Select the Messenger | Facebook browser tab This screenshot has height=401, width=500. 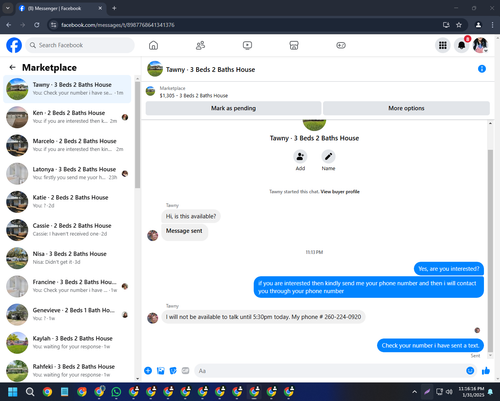point(60,8)
